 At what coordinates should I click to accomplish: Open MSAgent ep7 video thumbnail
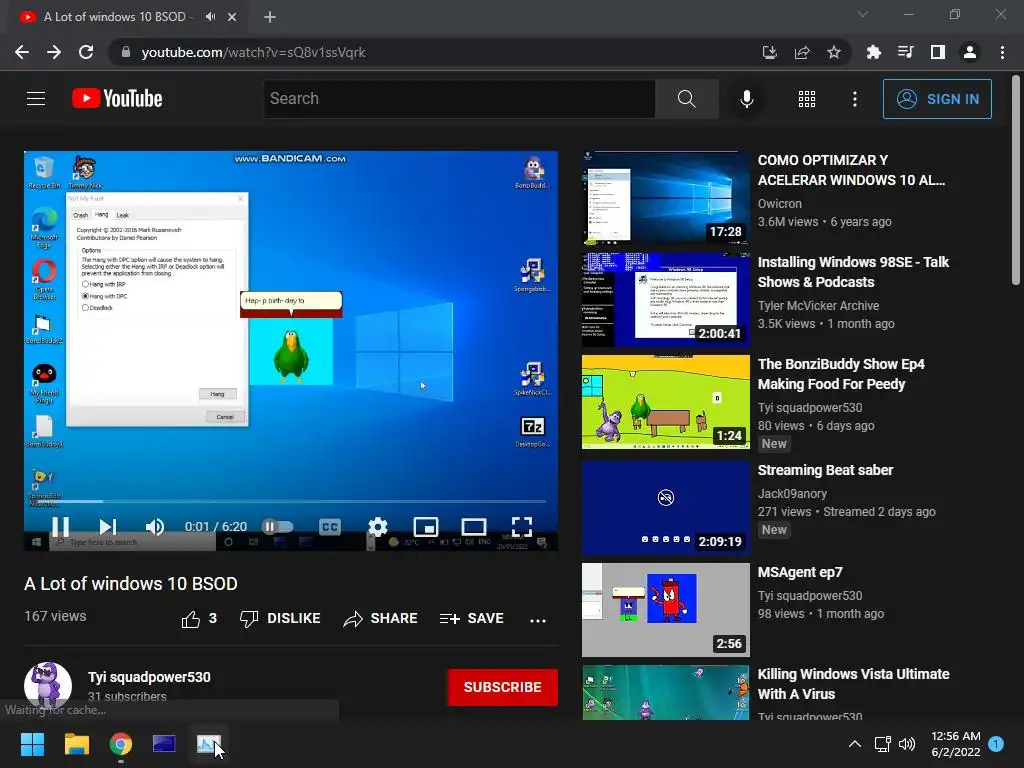tap(665, 610)
